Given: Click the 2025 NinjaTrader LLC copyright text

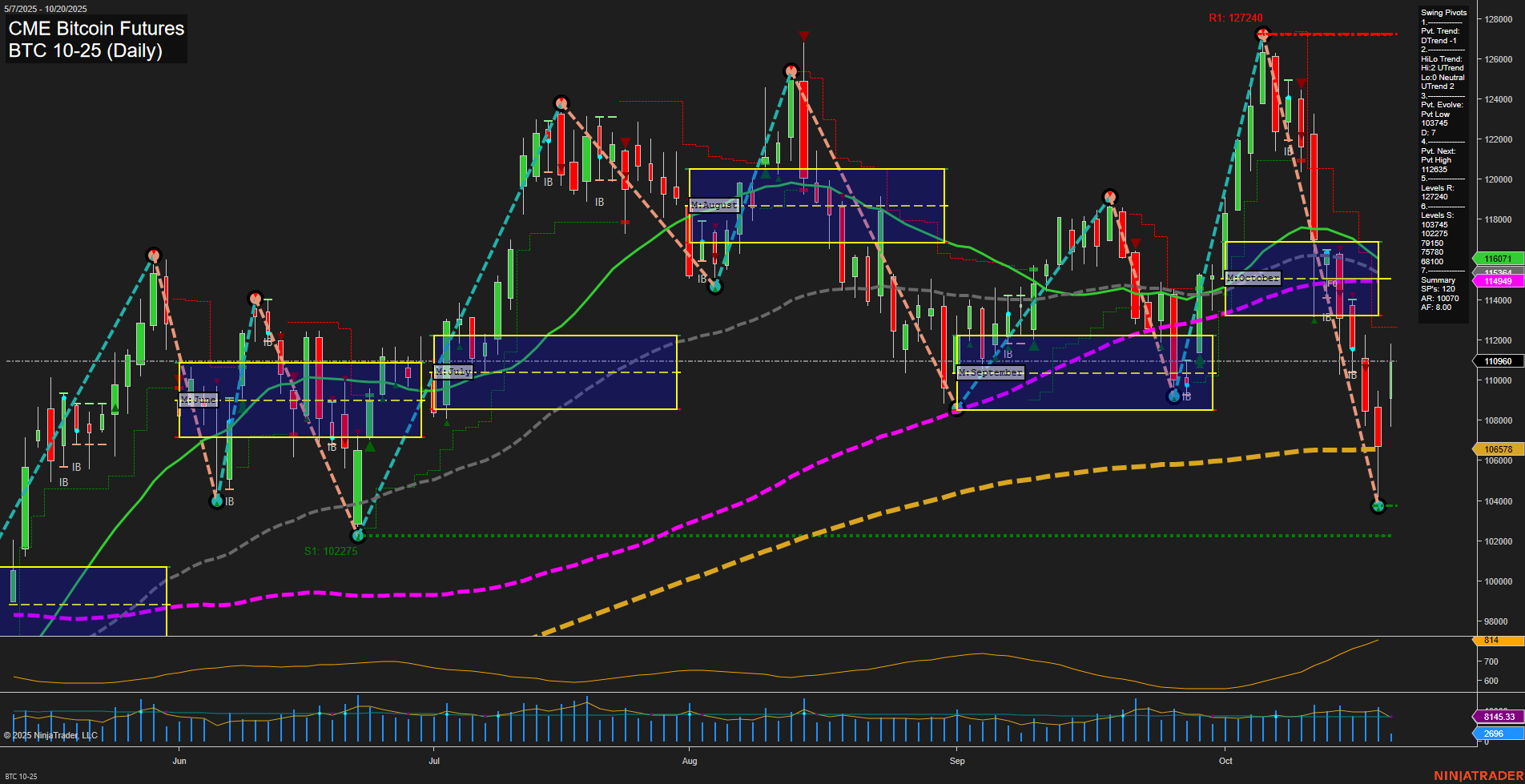Looking at the screenshot, I should coord(52,734).
